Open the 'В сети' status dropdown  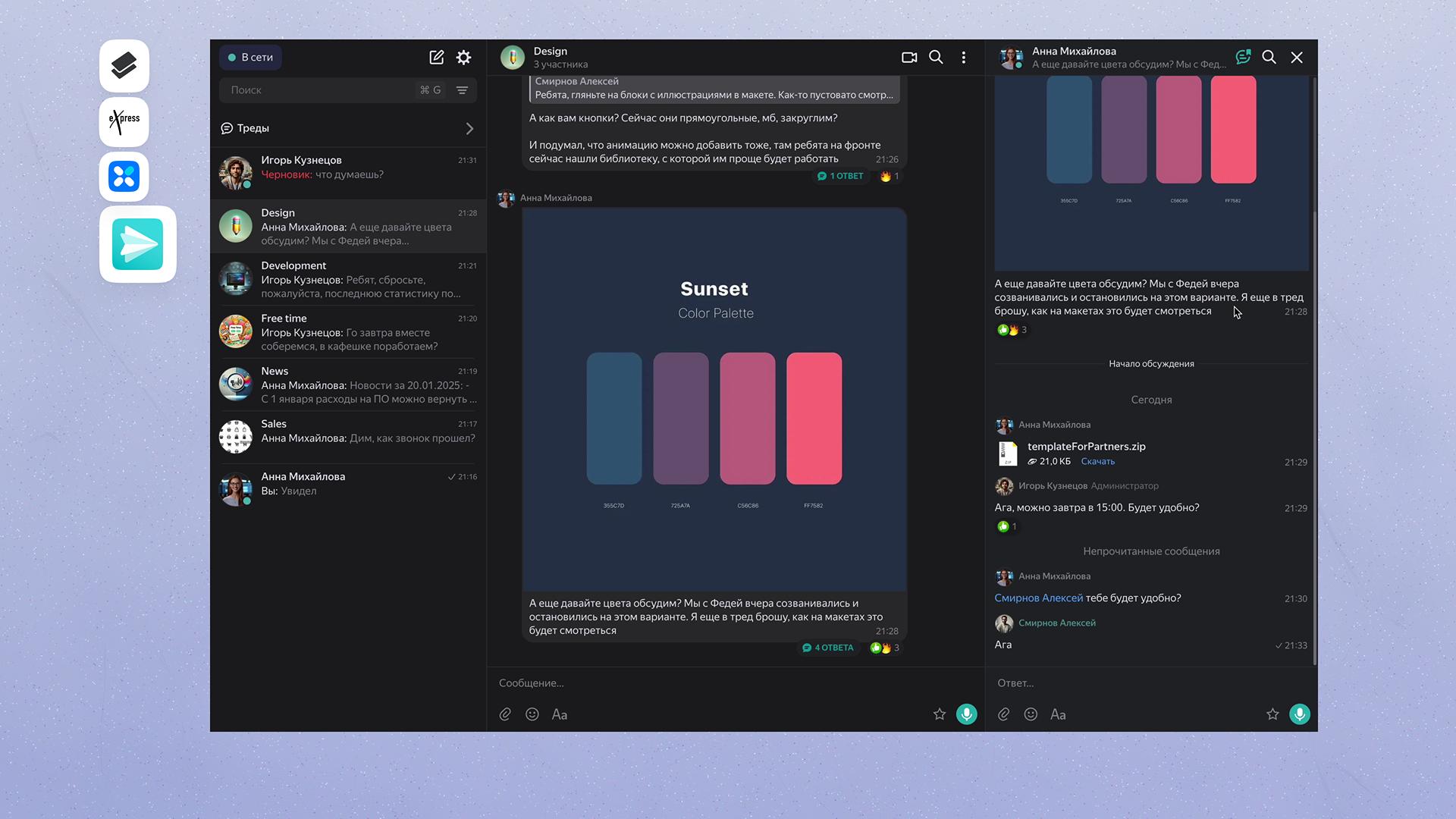point(251,58)
